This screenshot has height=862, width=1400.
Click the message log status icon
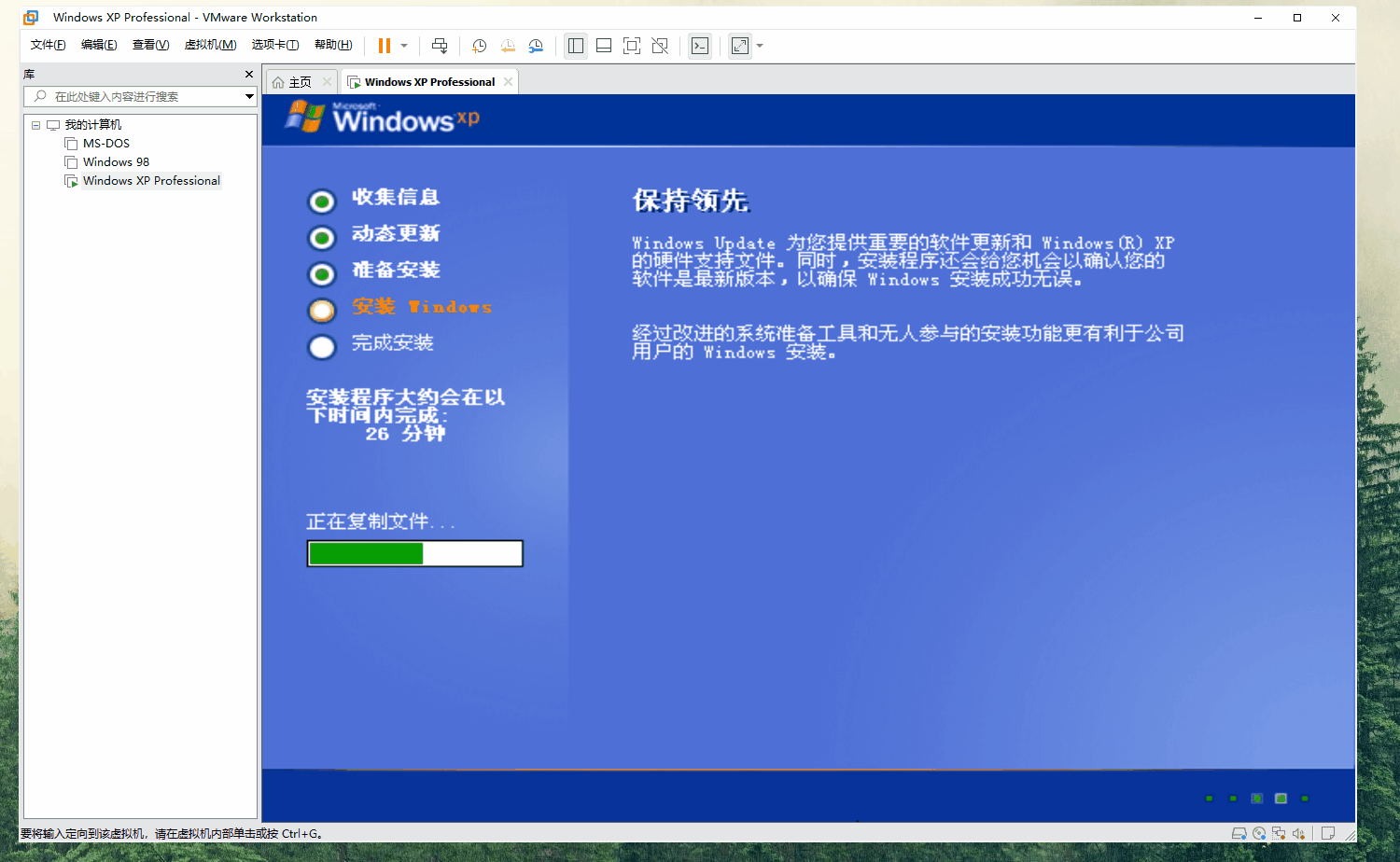pyautogui.click(x=1328, y=833)
